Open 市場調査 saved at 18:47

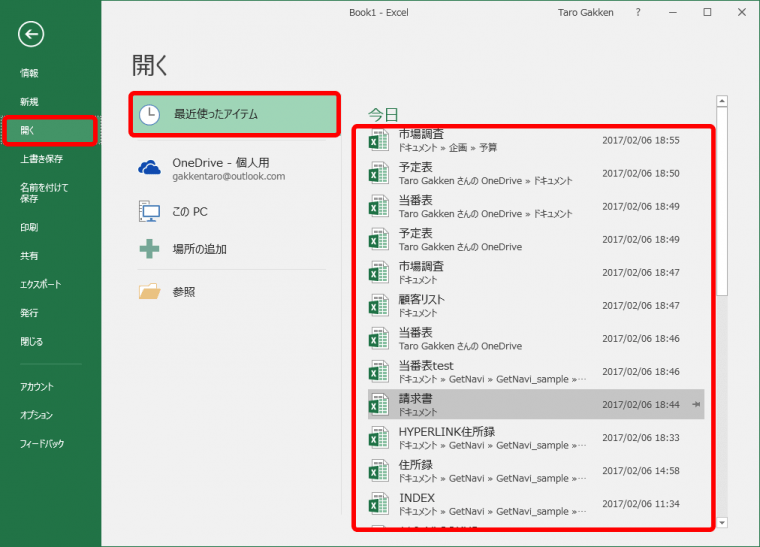click(536, 272)
